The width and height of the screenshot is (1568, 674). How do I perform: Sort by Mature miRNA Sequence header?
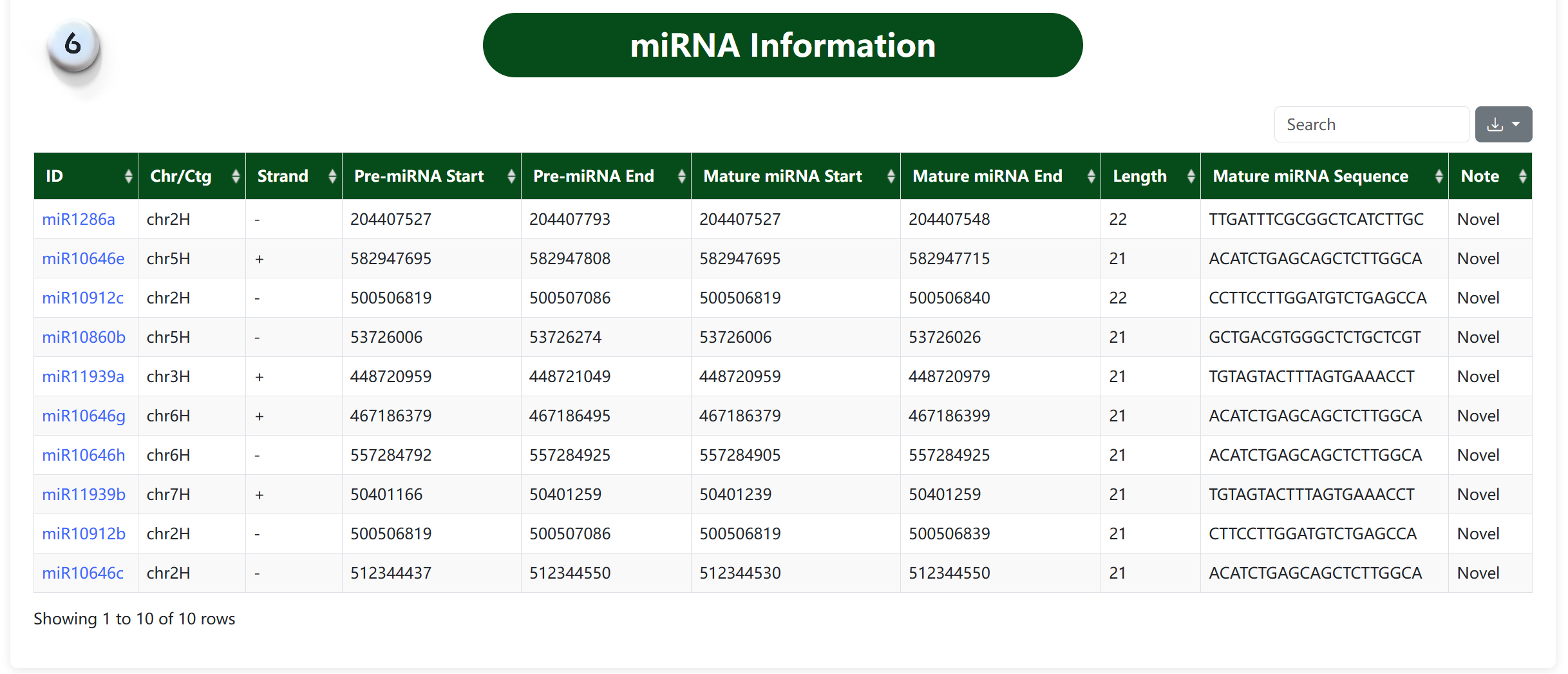pos(1439,176)
